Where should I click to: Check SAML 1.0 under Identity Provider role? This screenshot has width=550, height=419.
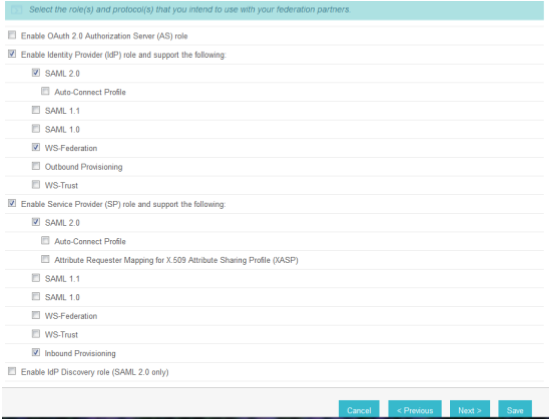36,129
